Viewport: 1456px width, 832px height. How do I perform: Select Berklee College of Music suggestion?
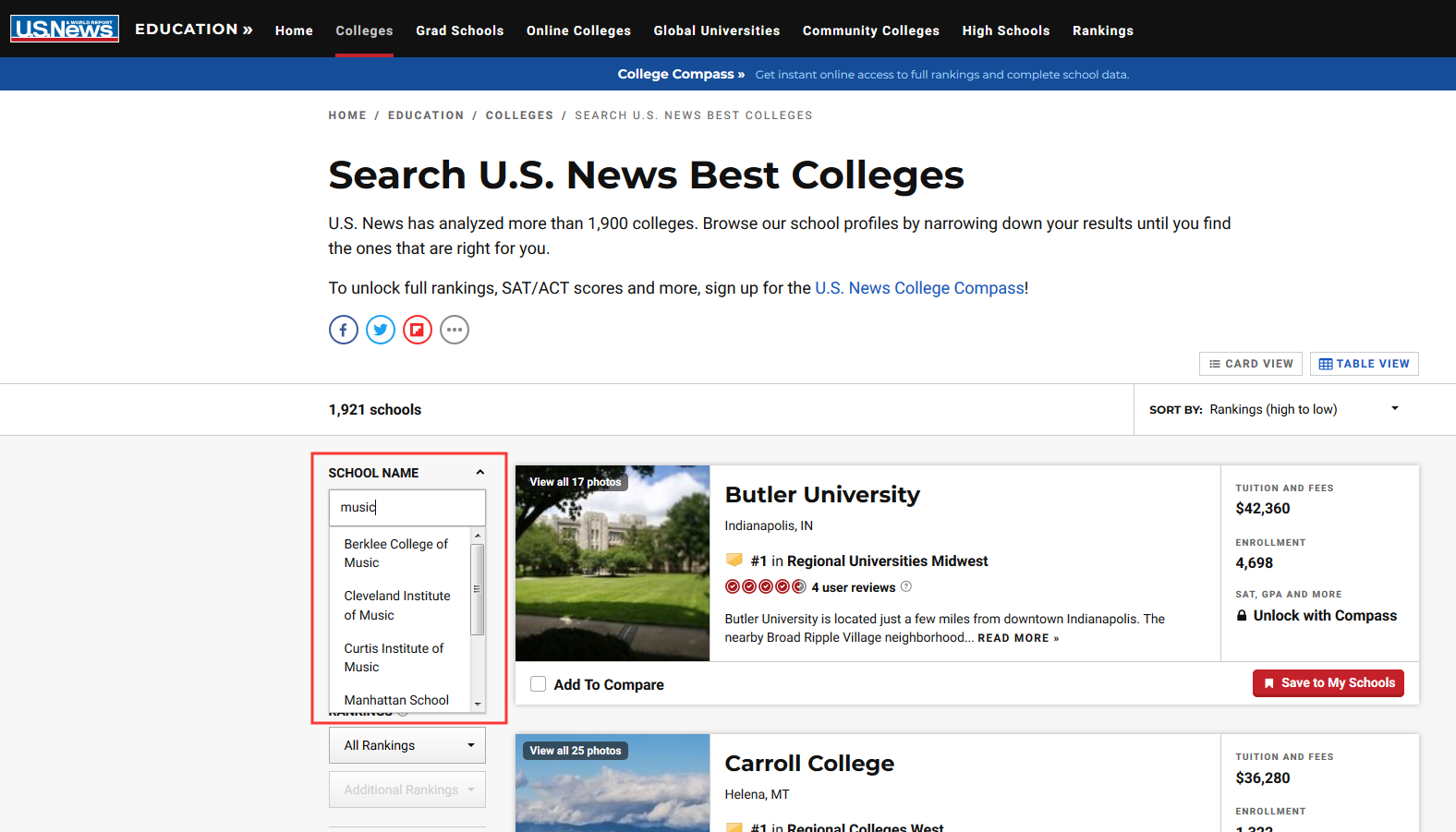tap(399, 553)
